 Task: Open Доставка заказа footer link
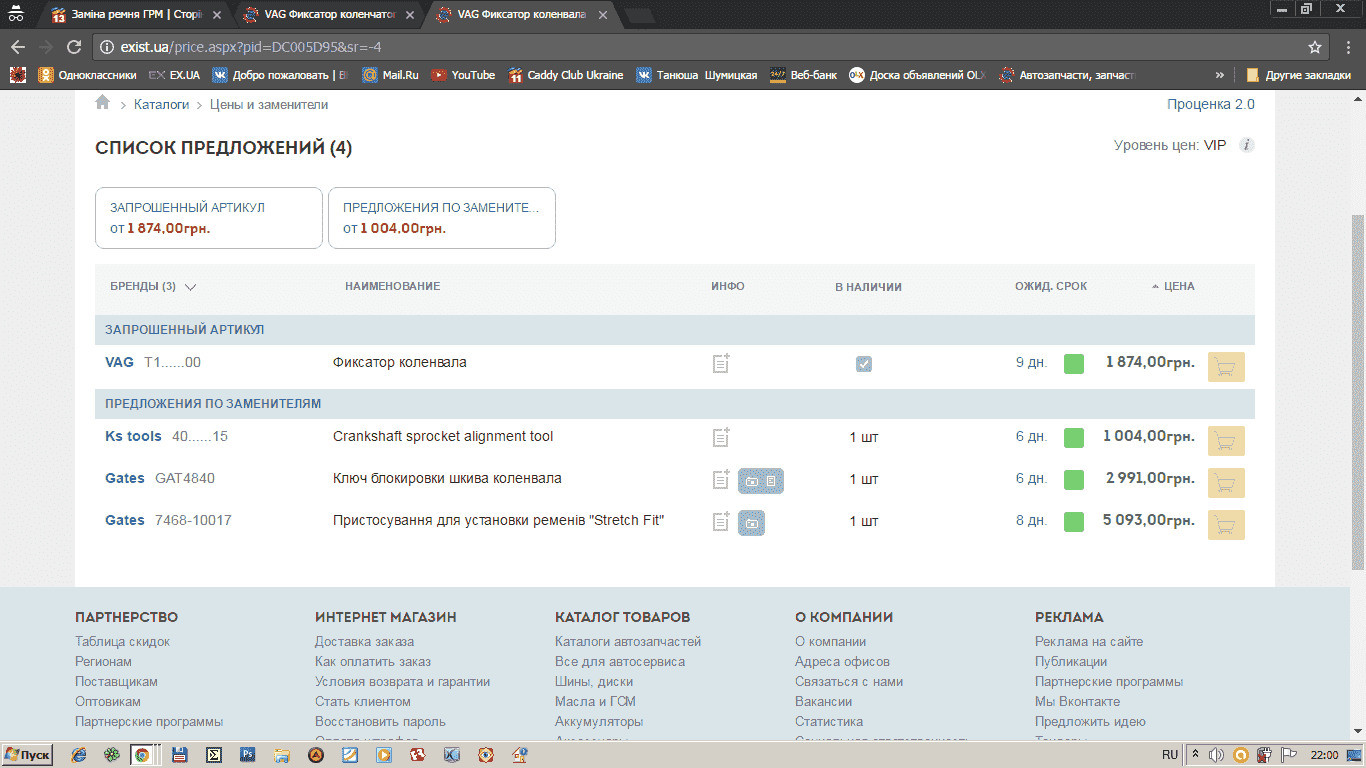point(364,641)
